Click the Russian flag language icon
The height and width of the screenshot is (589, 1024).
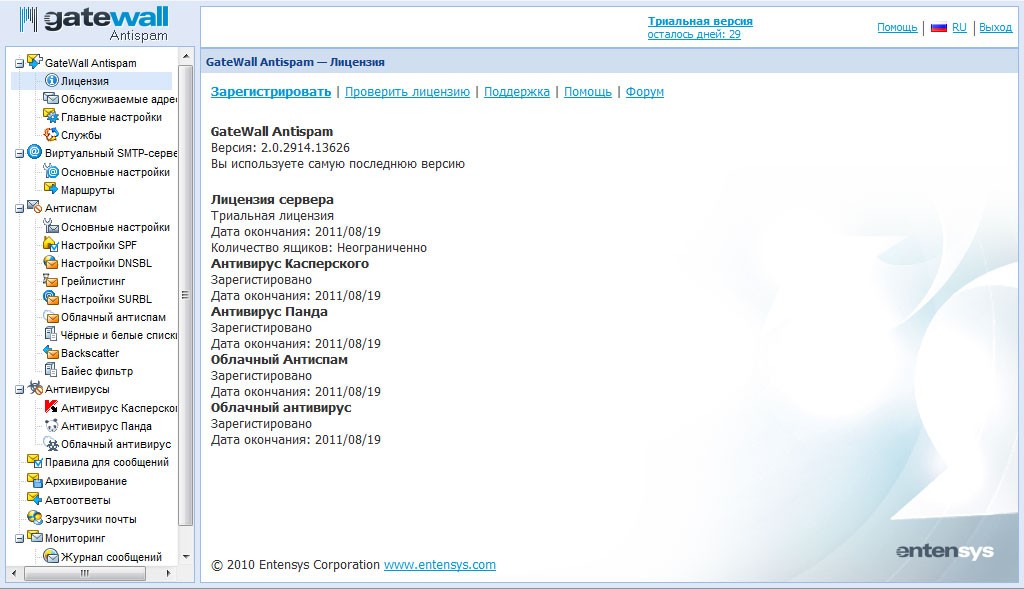tap(939, 27)
